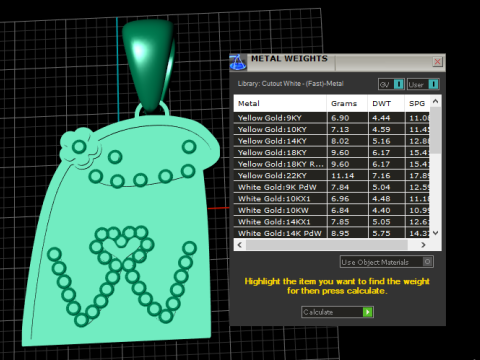Click the table scroll up arrow
Screen dimensions: 480x360
(x=435, y=101)
